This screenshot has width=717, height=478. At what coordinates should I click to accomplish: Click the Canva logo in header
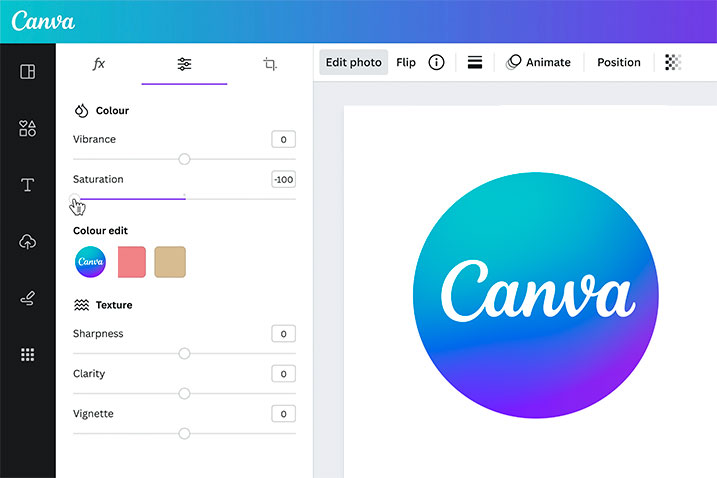43,21
